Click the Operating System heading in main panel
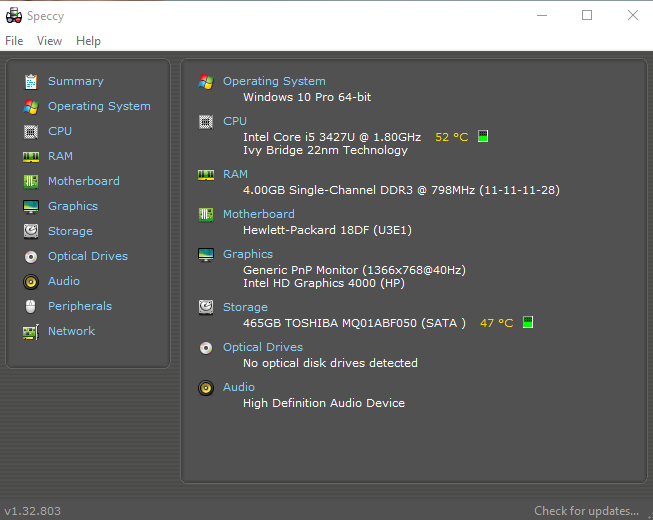The height and width of the screenshot is (520, 653). click(274, 81)
